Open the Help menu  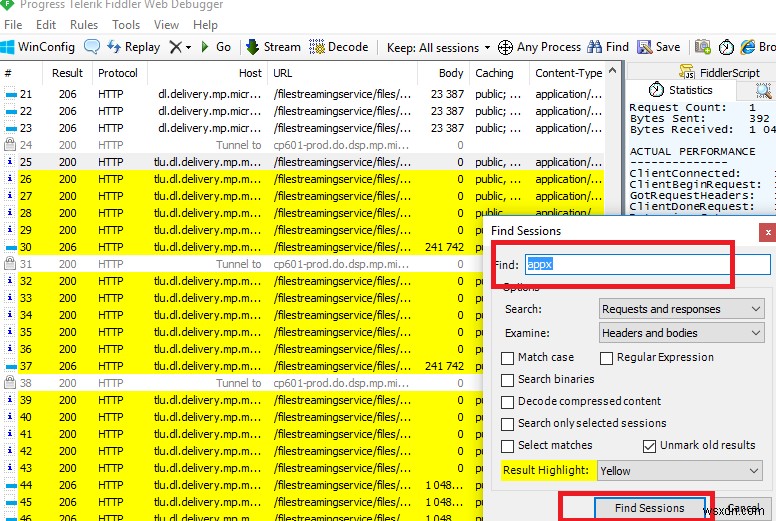(x=205, y=25)
